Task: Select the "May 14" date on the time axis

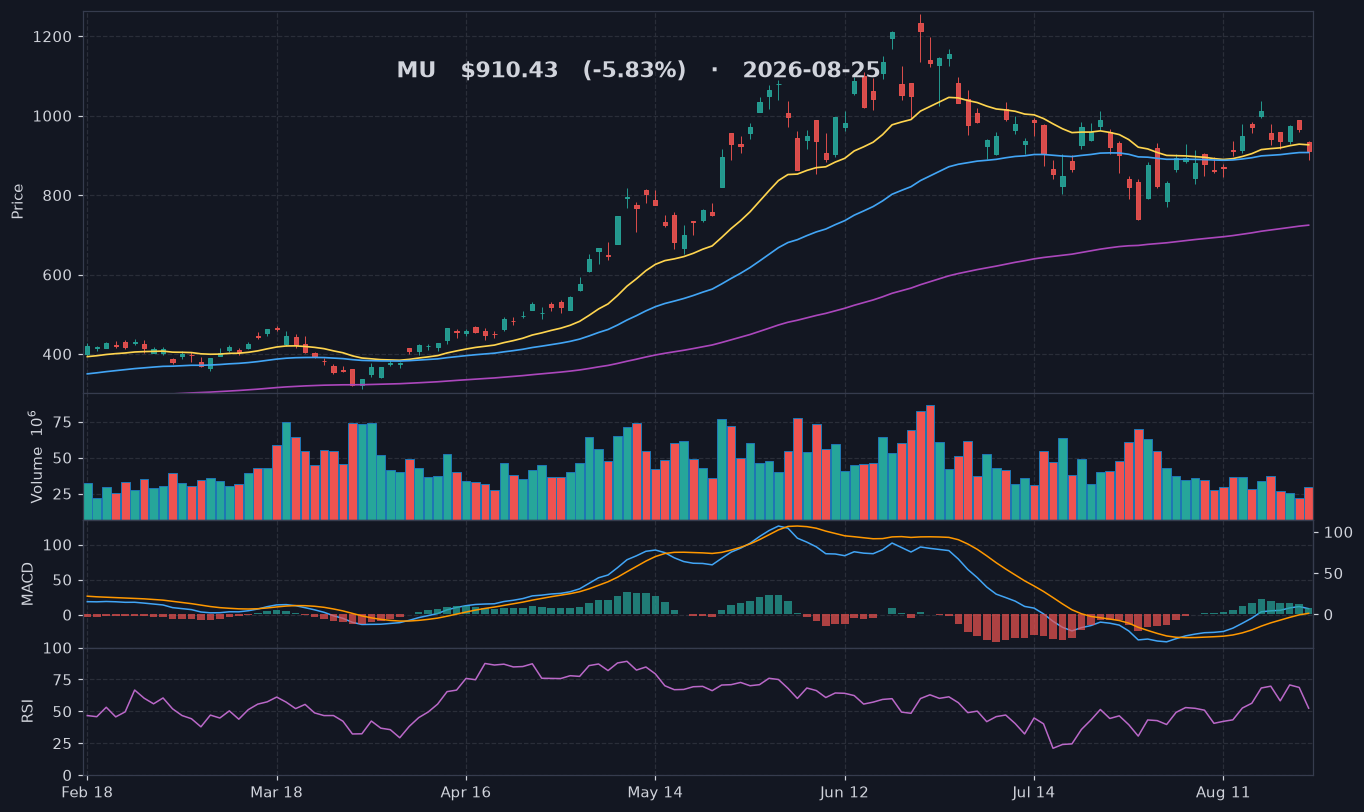Action: pyautogui.click(x=655, y=794)
